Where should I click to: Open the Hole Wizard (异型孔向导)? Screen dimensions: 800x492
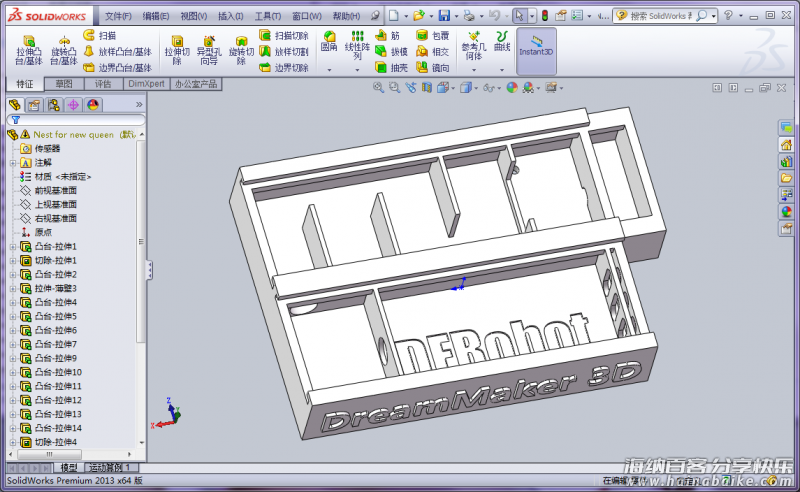(209, 50)
